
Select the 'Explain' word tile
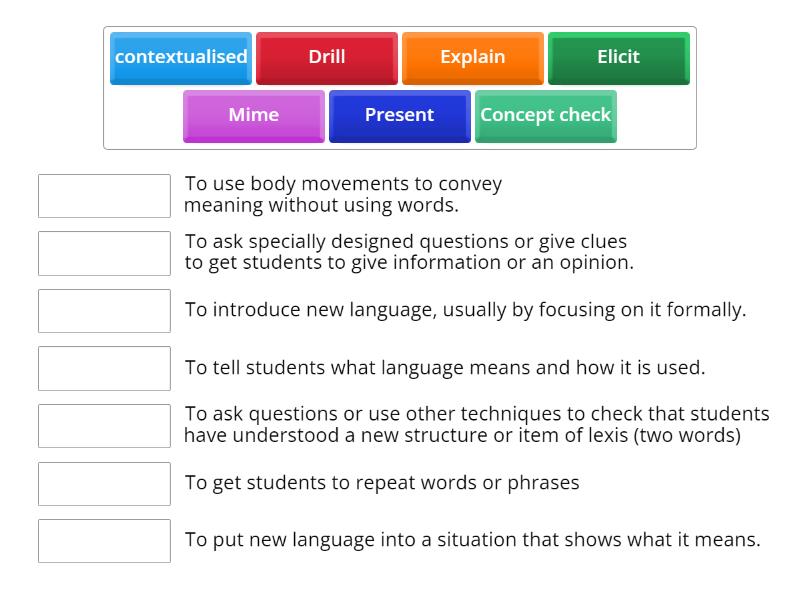coord(472,57)
